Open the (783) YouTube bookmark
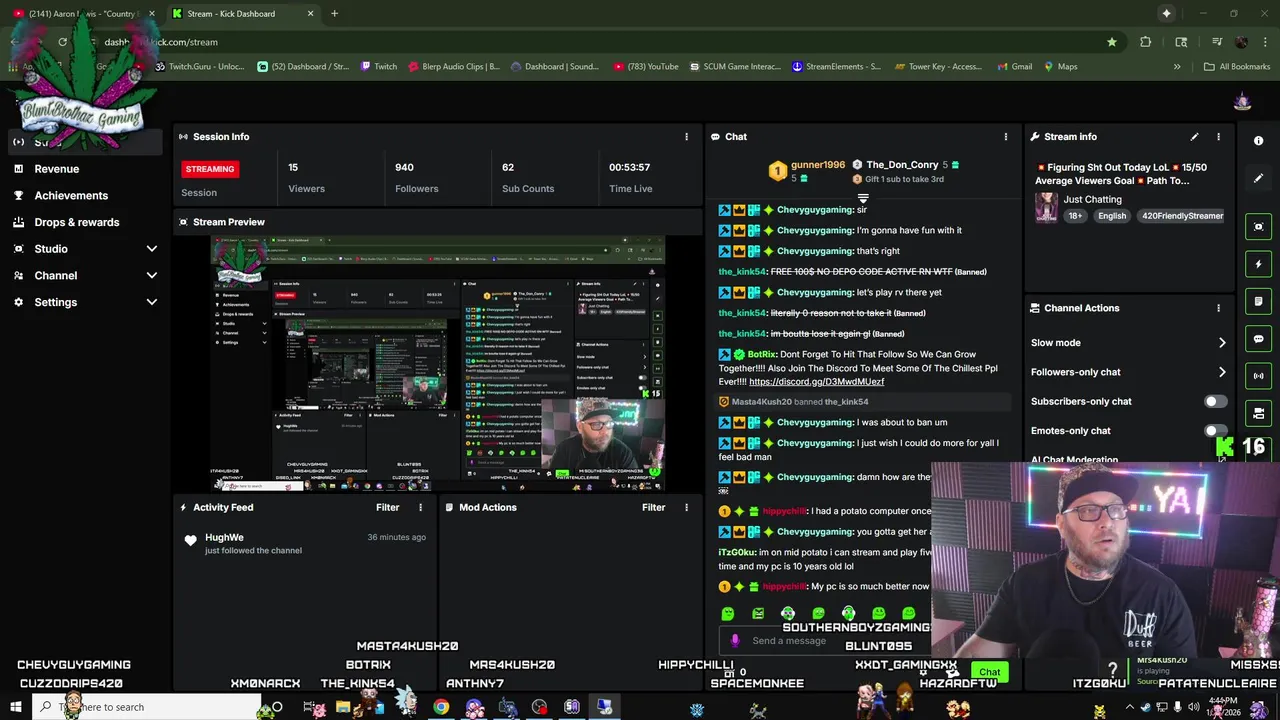This screenshot has width=1280, height=720. pos(646,67)
